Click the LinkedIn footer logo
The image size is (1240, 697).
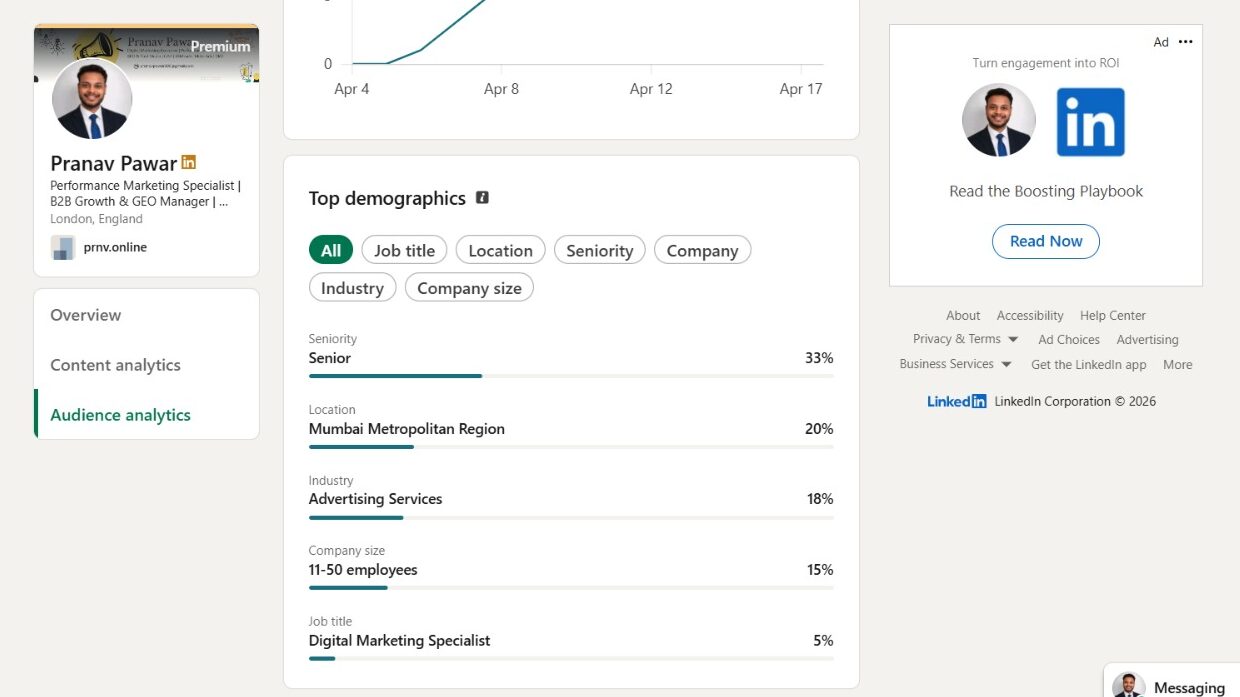pyautogui.click(x=956, y=401)
